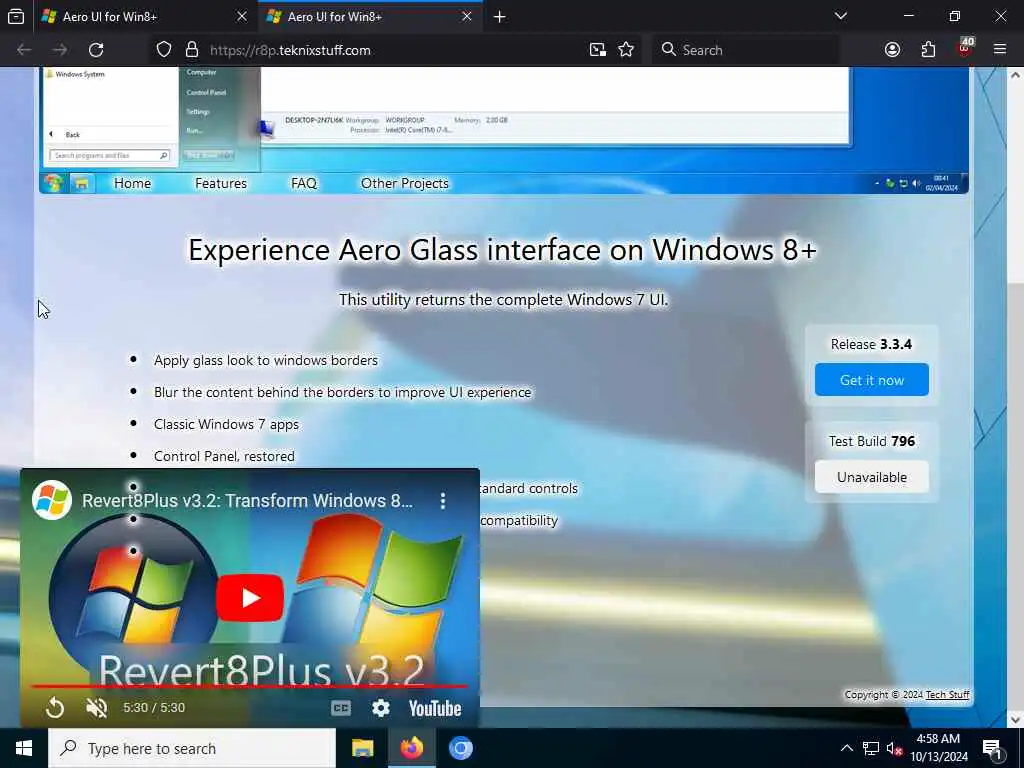Close the first Aero UI for Win8+ tab

242,16
